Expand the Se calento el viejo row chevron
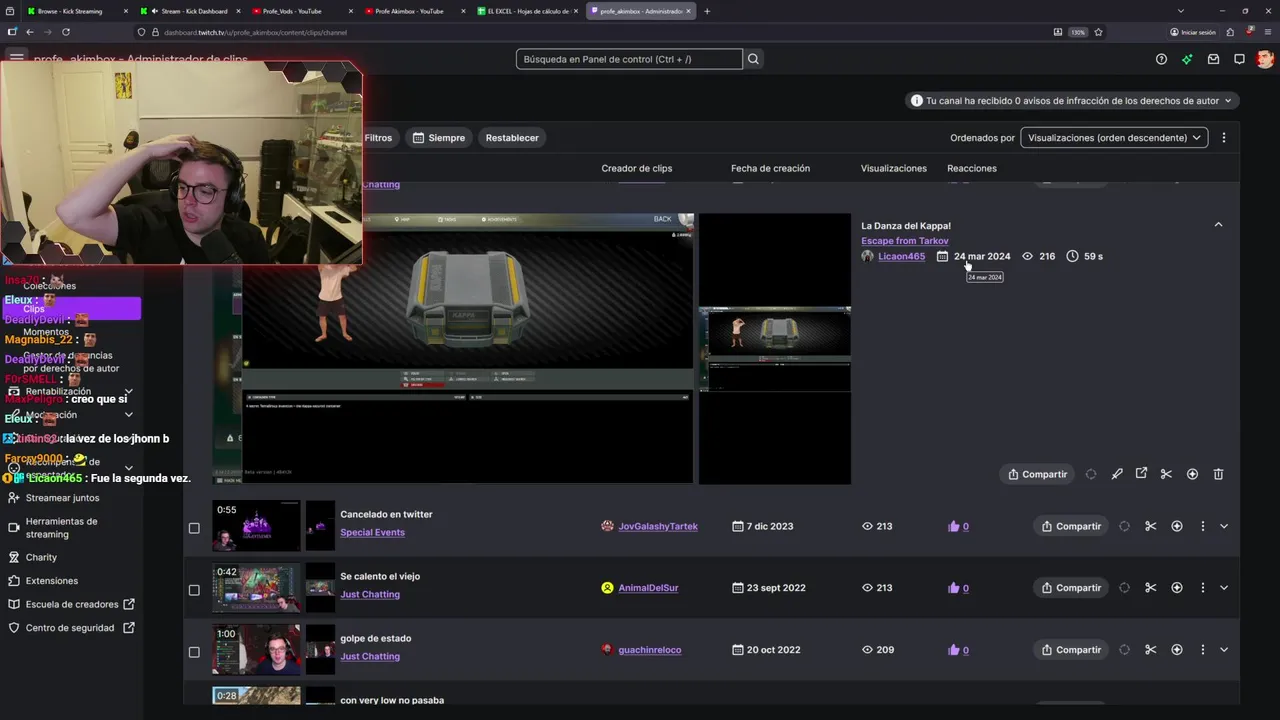This screenshot has height=720, width=1280. click(x=1224, y=588)
